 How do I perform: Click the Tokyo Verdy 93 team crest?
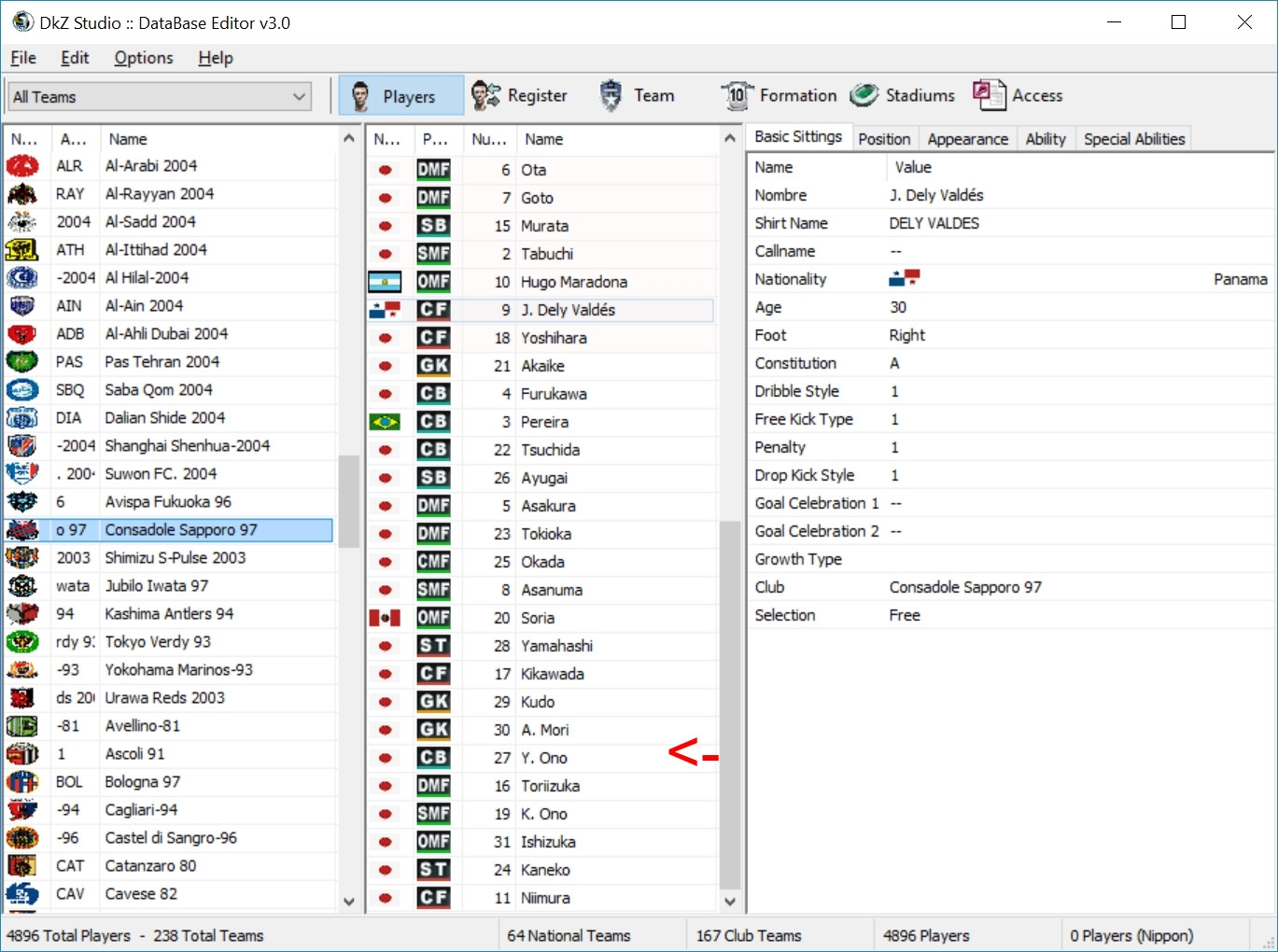click(x=22, y=642)
